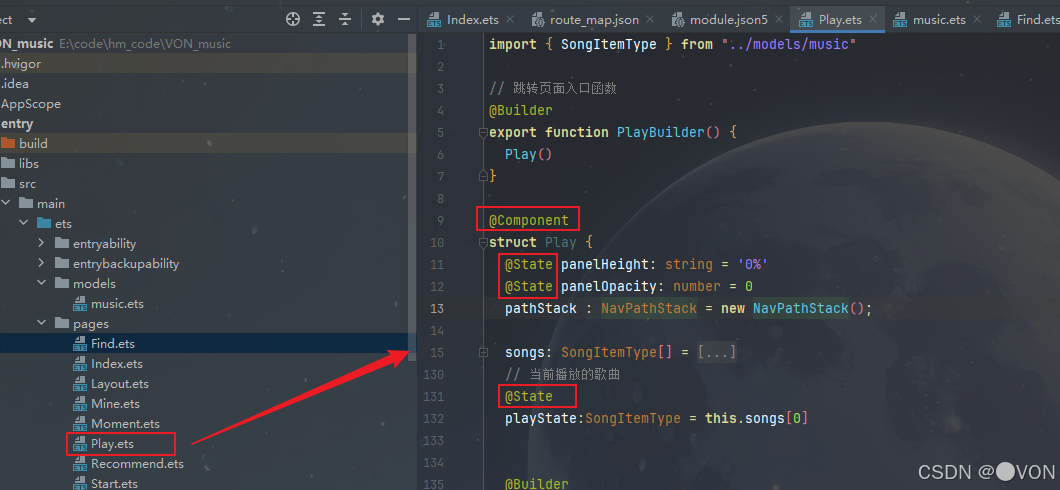Click panelHeight variable on line 11
Image resolution: width=1060 pixels, height=490 pixels.
tap(603, 265)
